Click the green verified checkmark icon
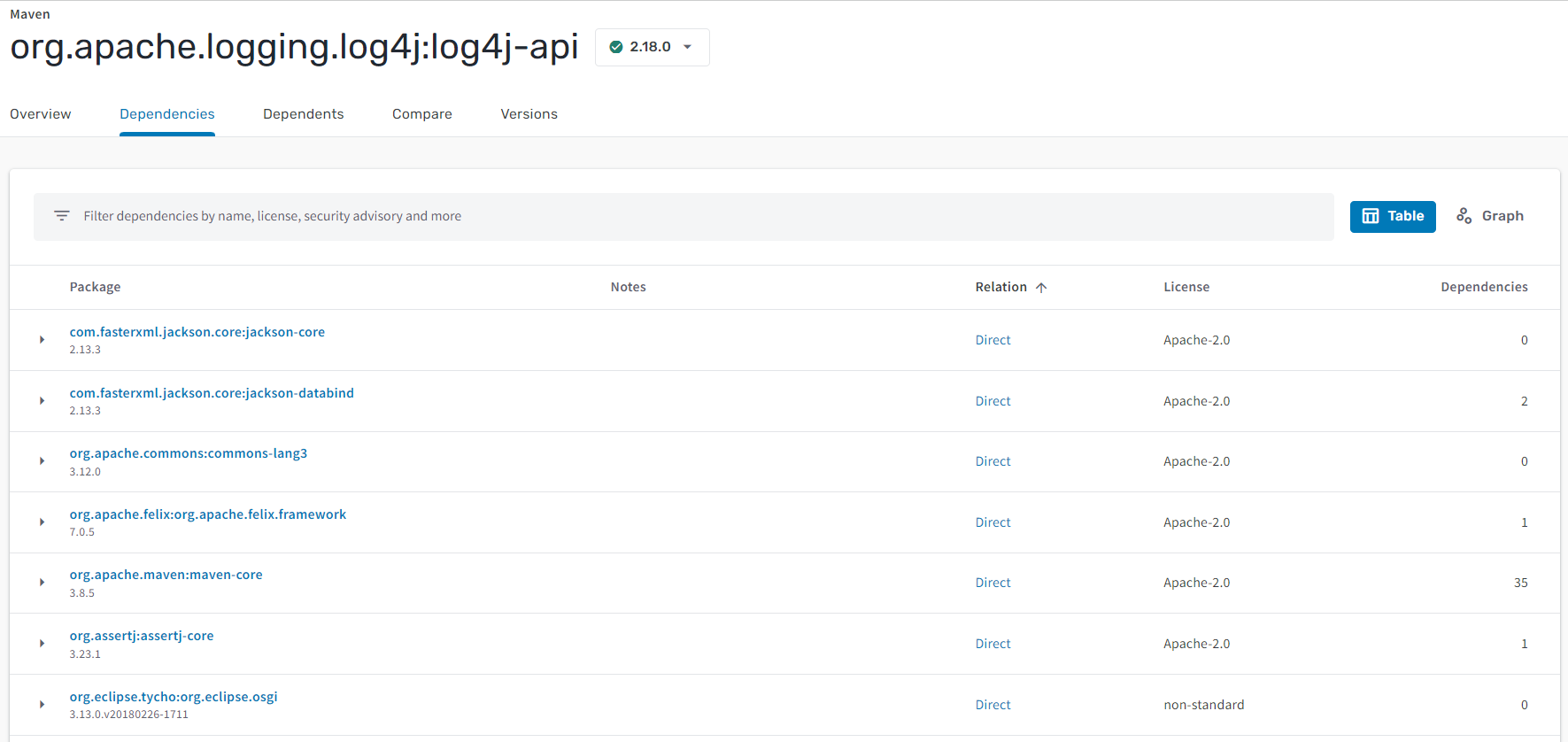 pyautogui.click(x=616, y=47)
